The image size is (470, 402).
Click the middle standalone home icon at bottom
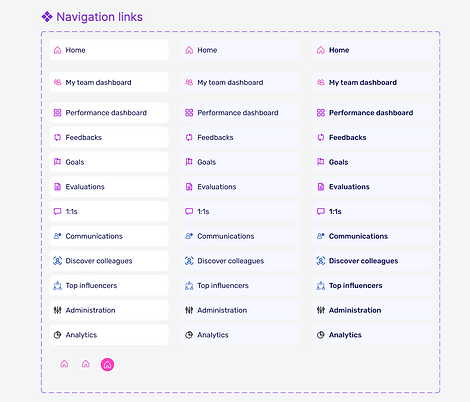[x=86, y=364]
